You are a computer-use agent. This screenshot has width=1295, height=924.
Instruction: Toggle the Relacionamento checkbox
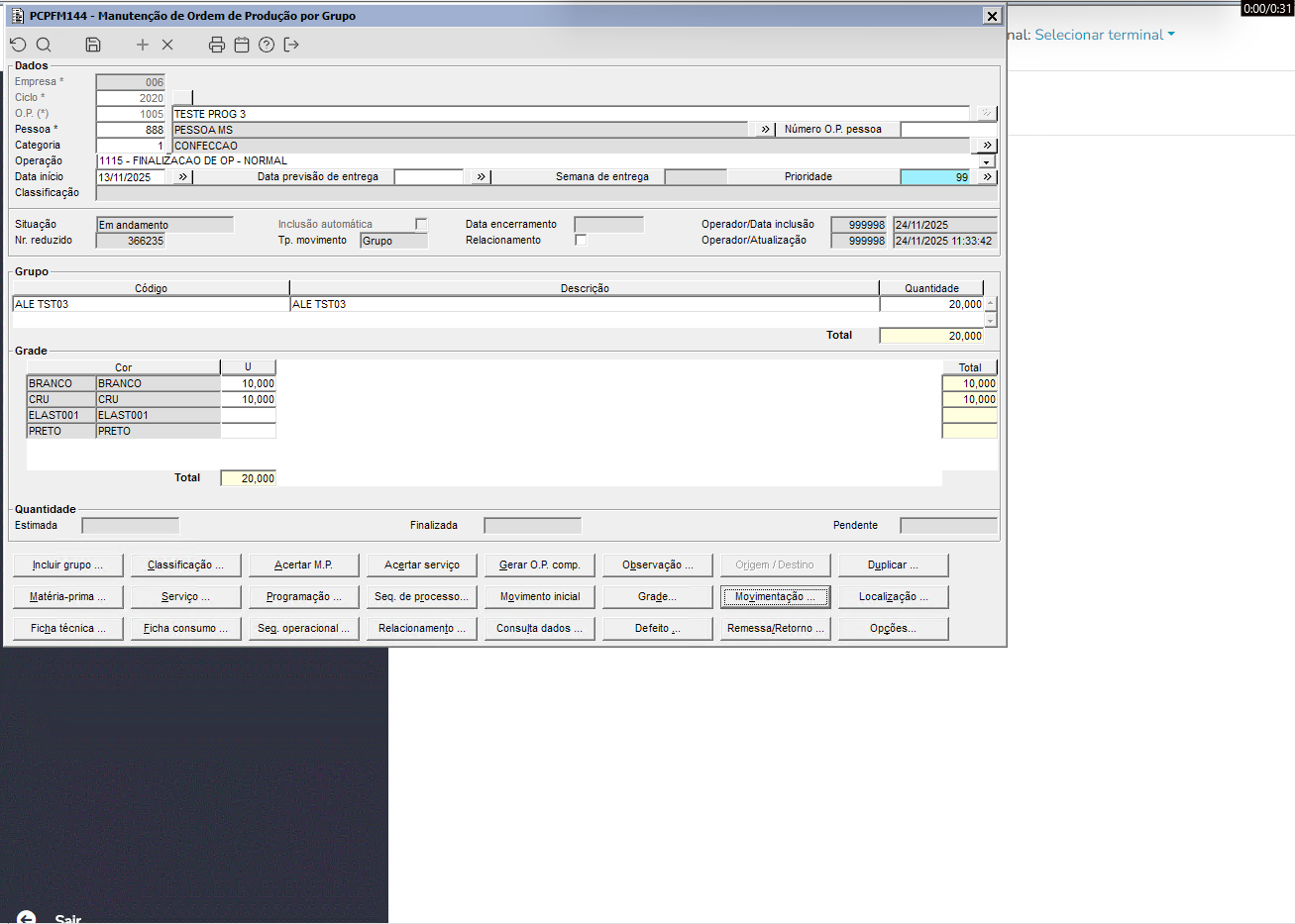coord(581,240)
